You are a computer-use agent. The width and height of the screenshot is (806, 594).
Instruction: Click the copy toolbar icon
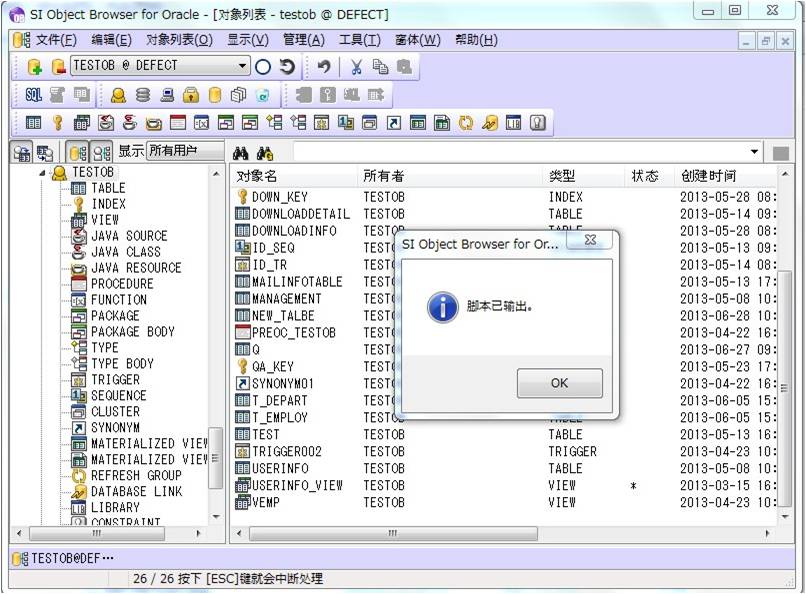383,69
